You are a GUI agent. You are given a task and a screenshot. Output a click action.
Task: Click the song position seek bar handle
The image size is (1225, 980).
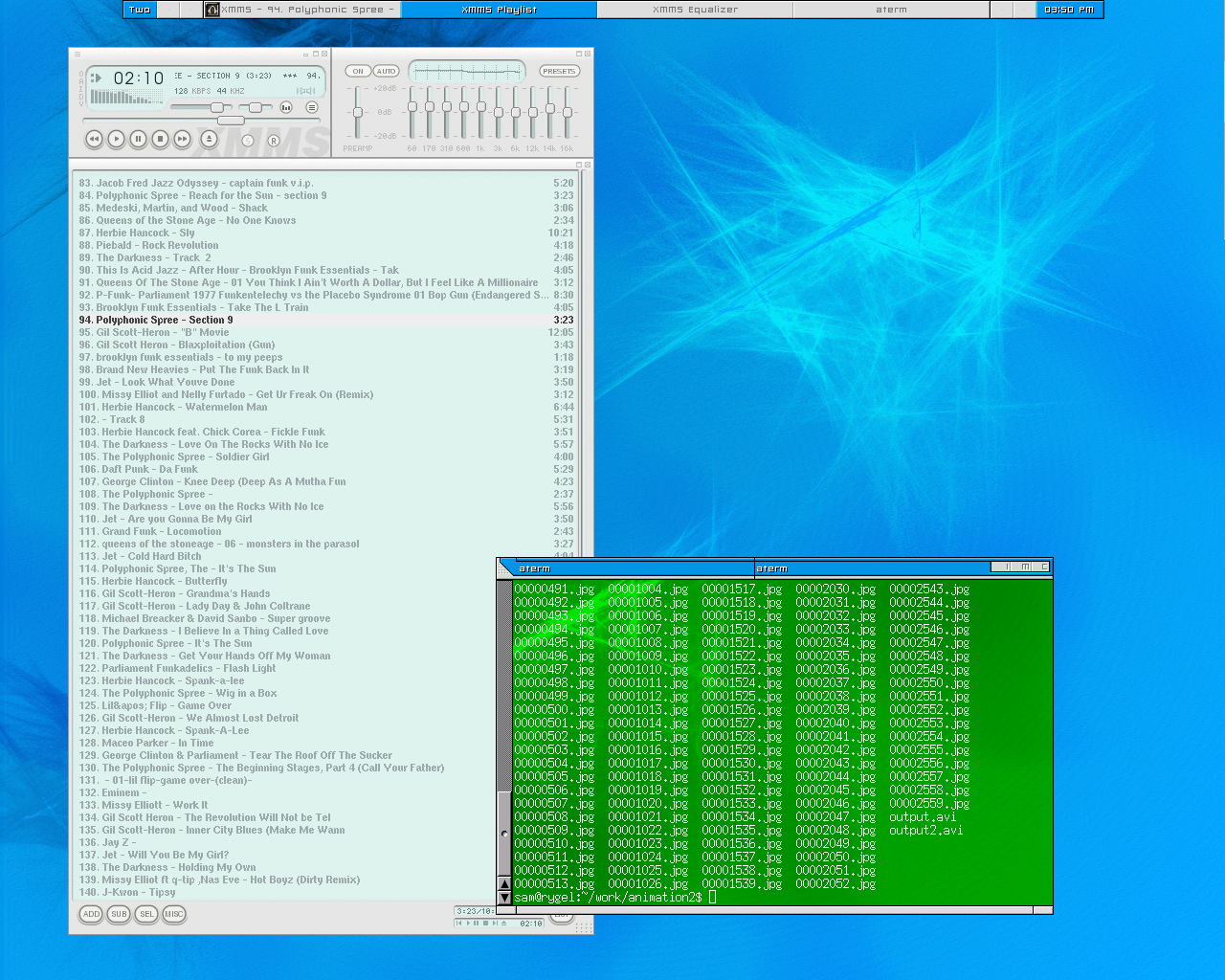[x=231, y=121]
